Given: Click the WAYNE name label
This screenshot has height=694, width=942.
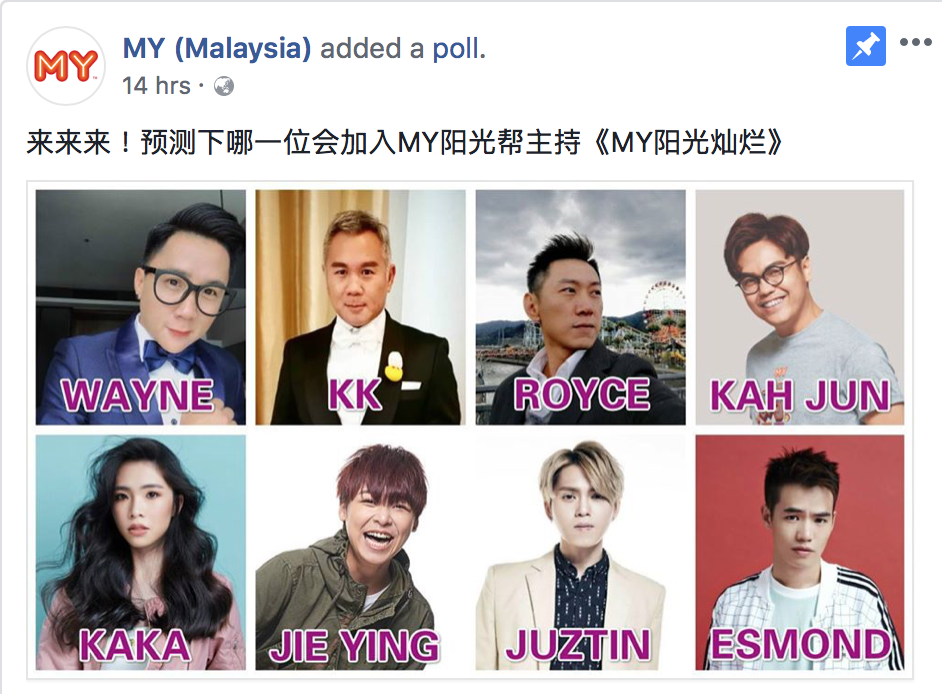Looking at the screenshot, I should 138,395.
